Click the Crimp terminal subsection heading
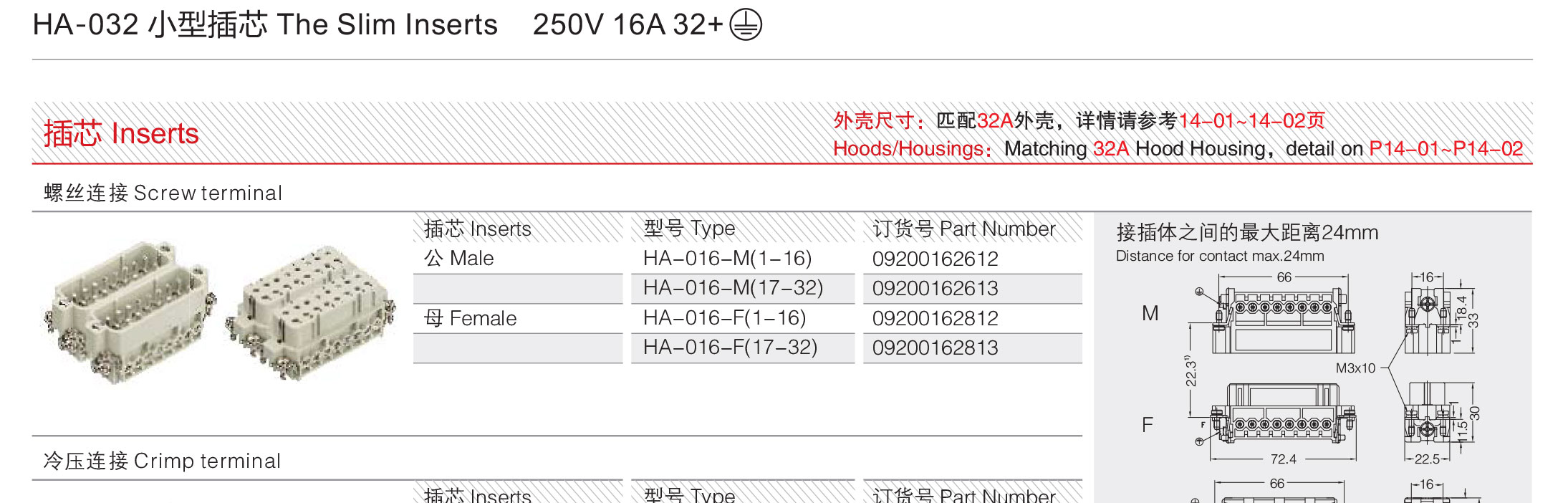 point(162,461)
